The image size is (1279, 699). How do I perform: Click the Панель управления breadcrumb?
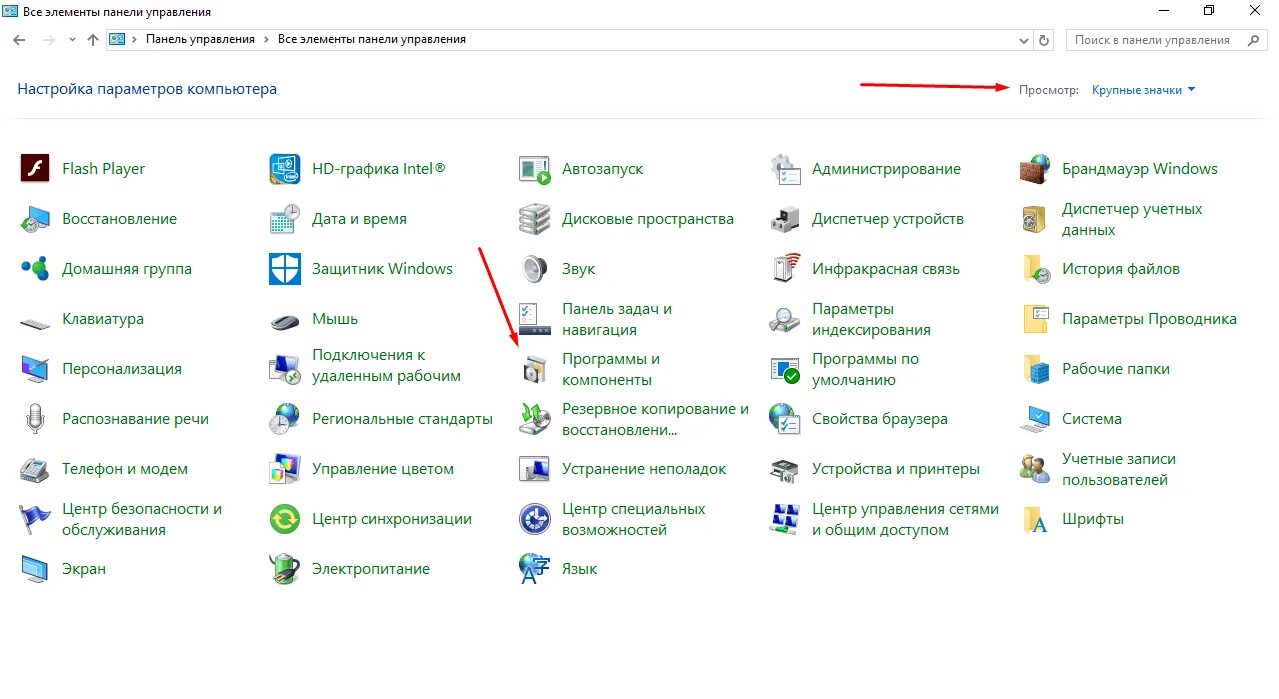(x=200, y=40)
